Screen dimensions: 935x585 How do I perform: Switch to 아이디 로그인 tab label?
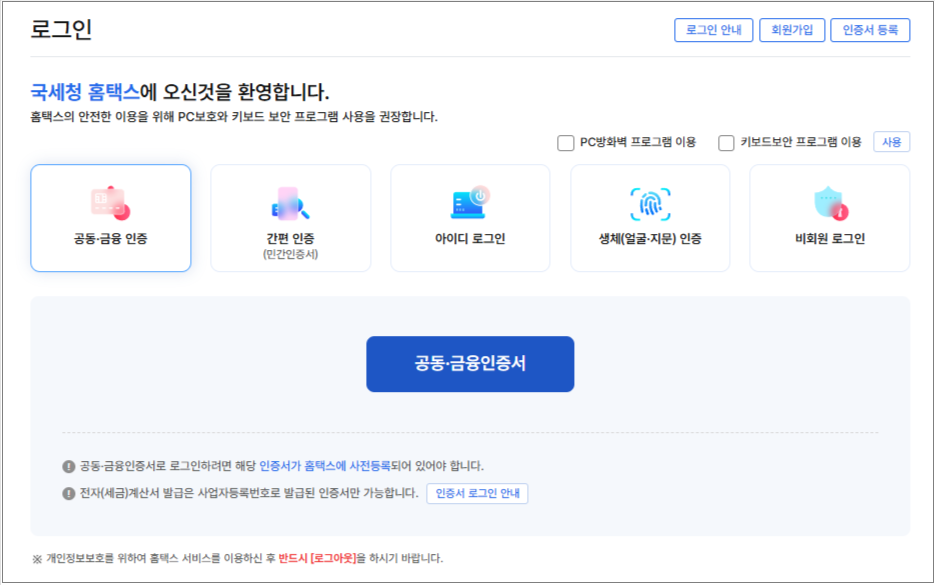pos(470,239)
